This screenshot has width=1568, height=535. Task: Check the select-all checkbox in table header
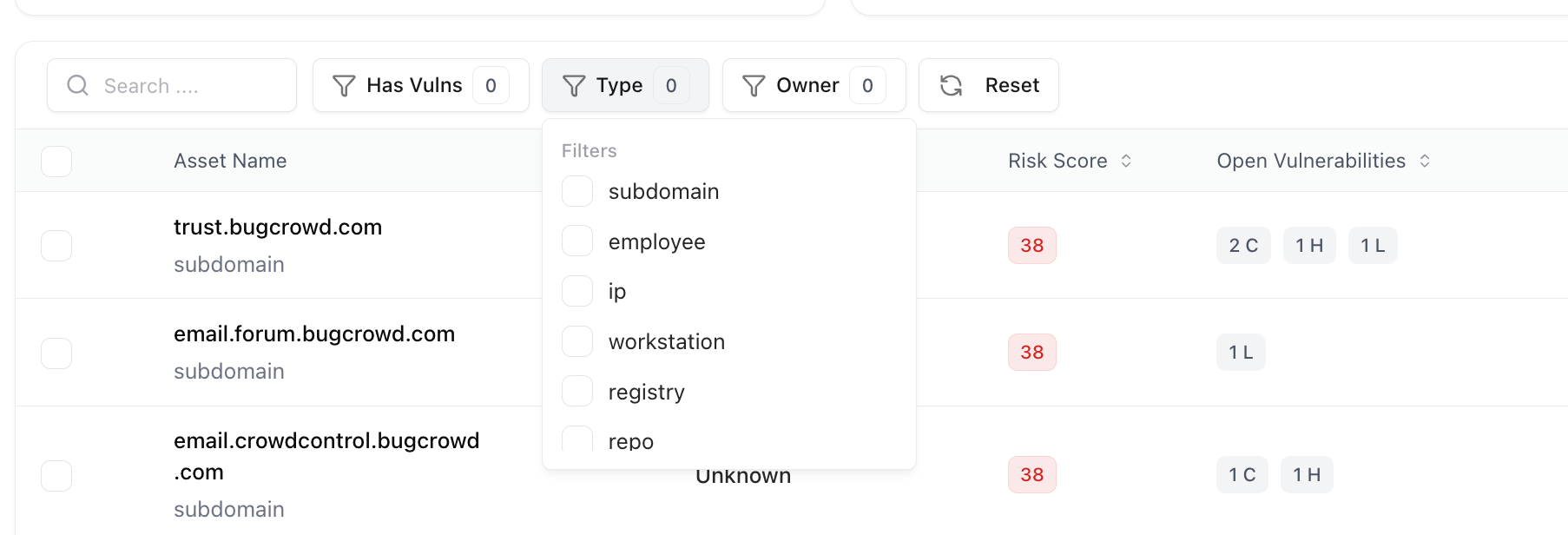pyautogui.click(x=56, y=161)
